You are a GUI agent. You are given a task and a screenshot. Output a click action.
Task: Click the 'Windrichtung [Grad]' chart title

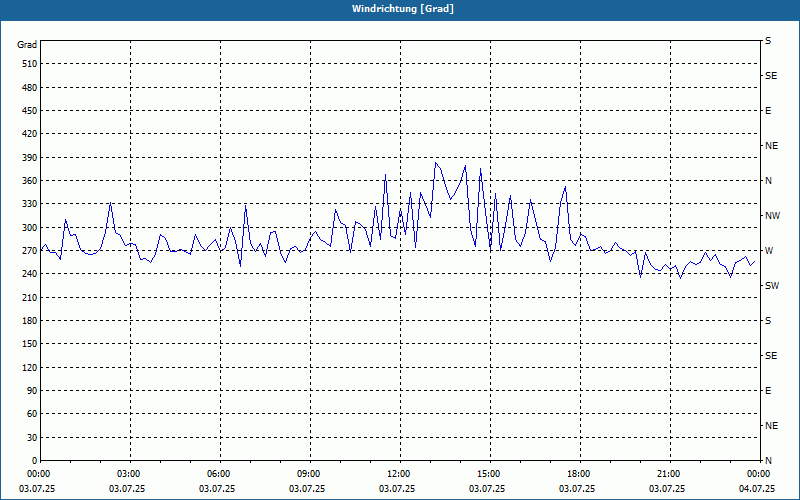tap(403, 9)
